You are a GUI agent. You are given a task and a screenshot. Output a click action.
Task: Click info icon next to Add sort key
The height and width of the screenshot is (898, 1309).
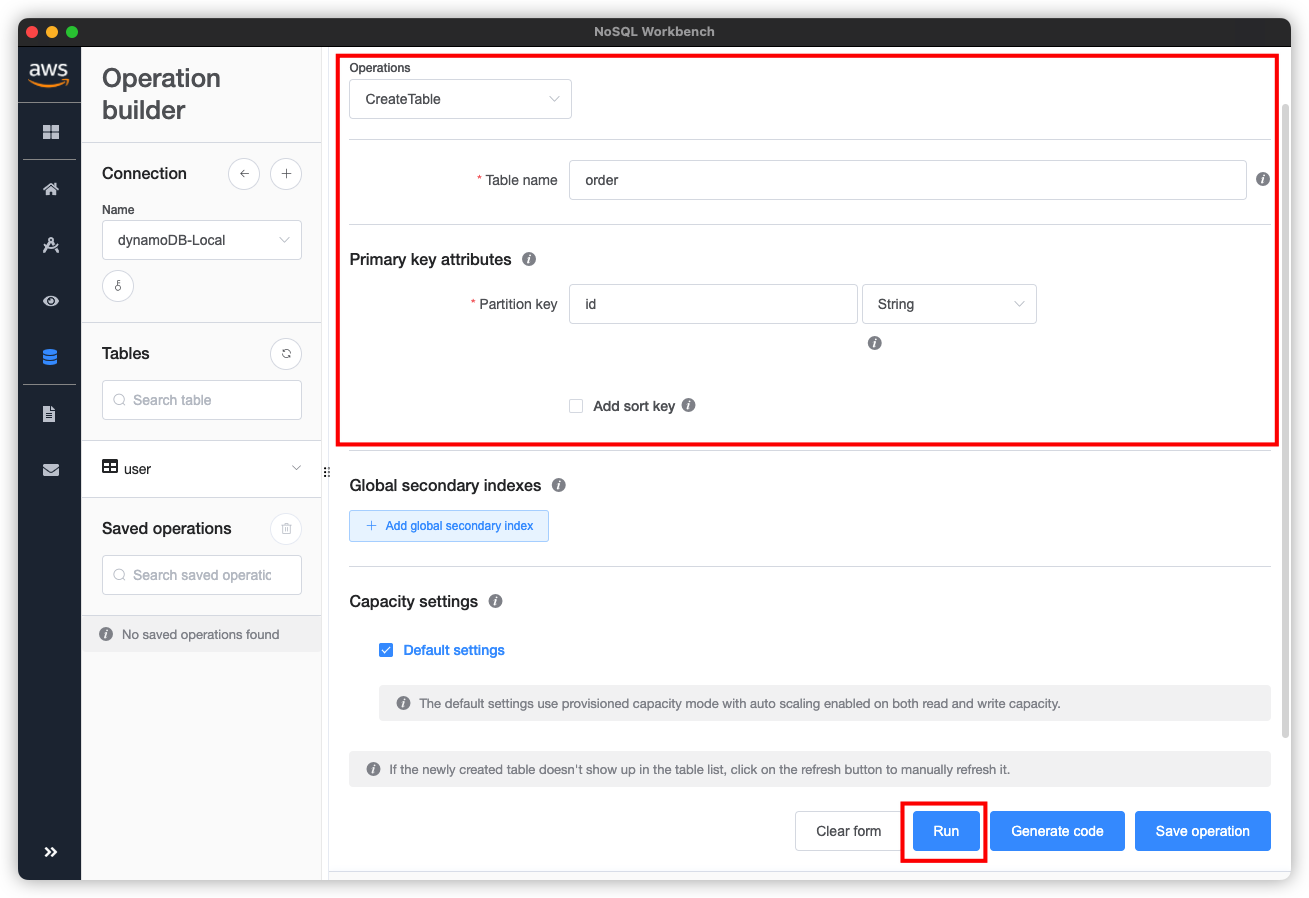tap(688, 406)
